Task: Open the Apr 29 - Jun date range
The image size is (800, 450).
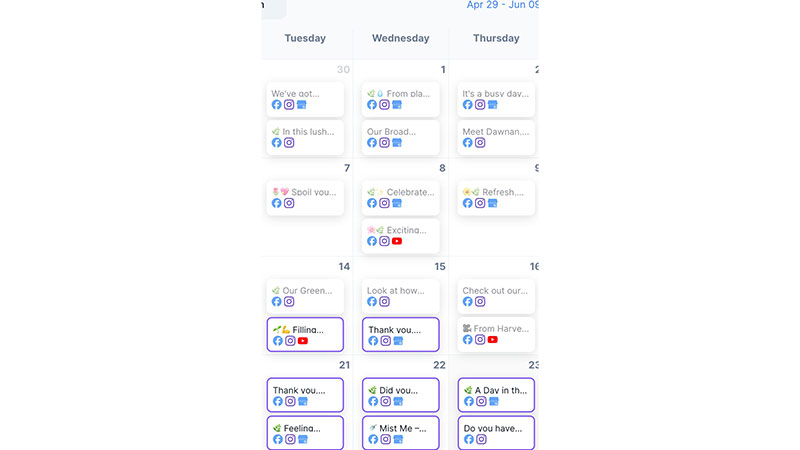Action: [503, 5]
